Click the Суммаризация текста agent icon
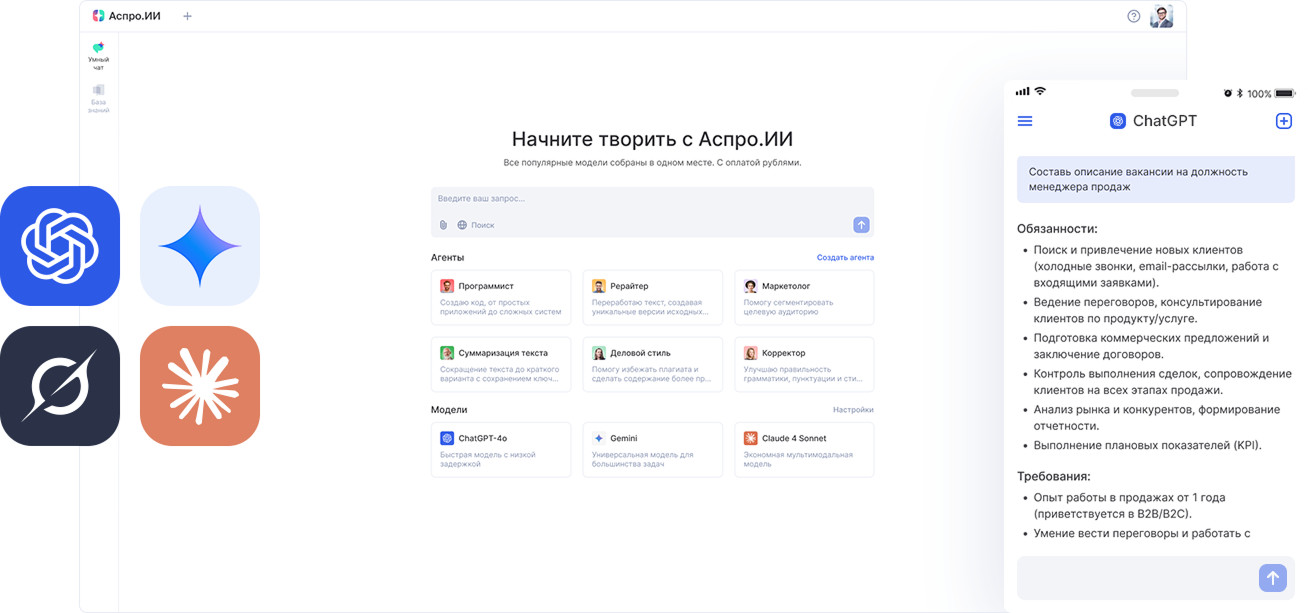Viewport: 1308px width, 613px height. point(447,353)
